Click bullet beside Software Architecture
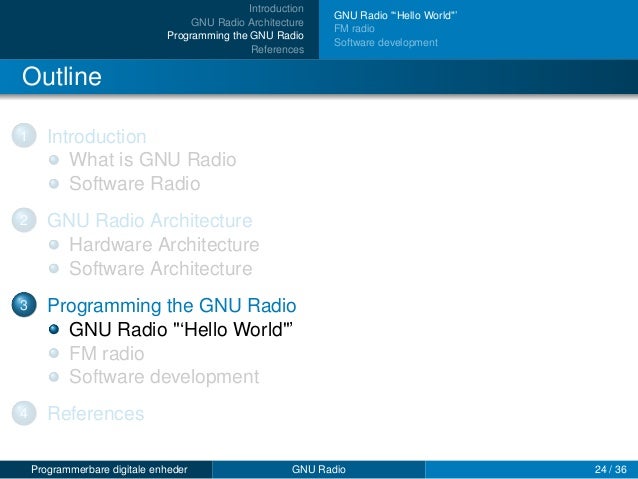Screen dimensions: 638x479 pyautogui.click(x=54, y=269)
